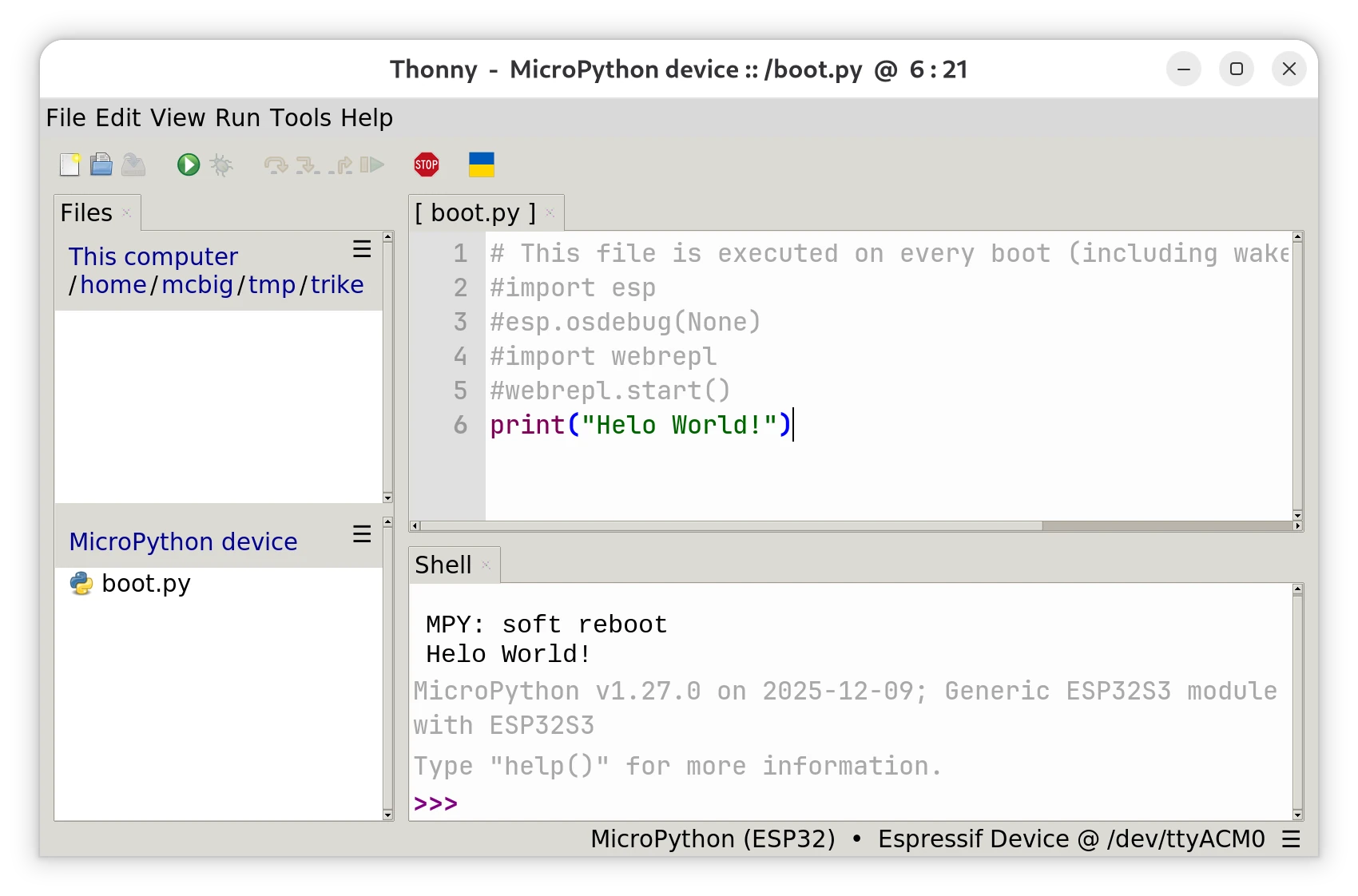Select the Step over icon
This screenshot has width=1358, height=896.
tap(276, 165)
